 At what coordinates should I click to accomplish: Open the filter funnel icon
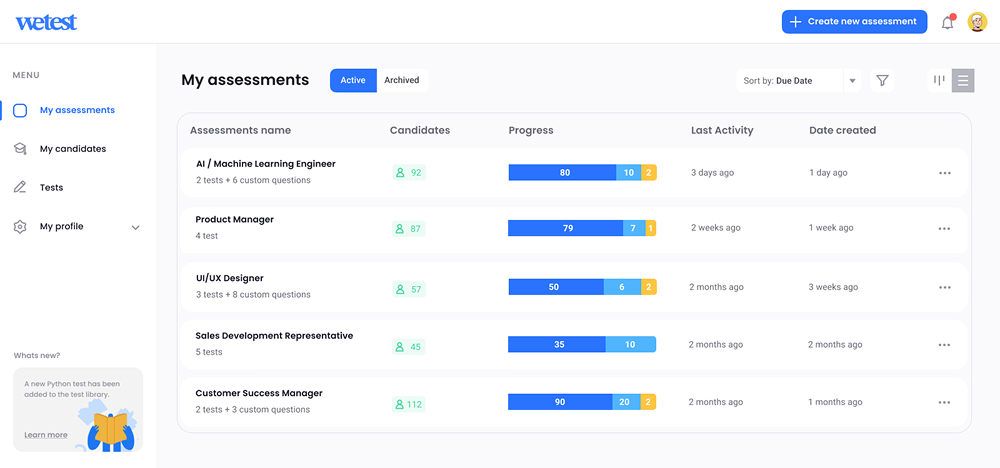click(882, 80)
